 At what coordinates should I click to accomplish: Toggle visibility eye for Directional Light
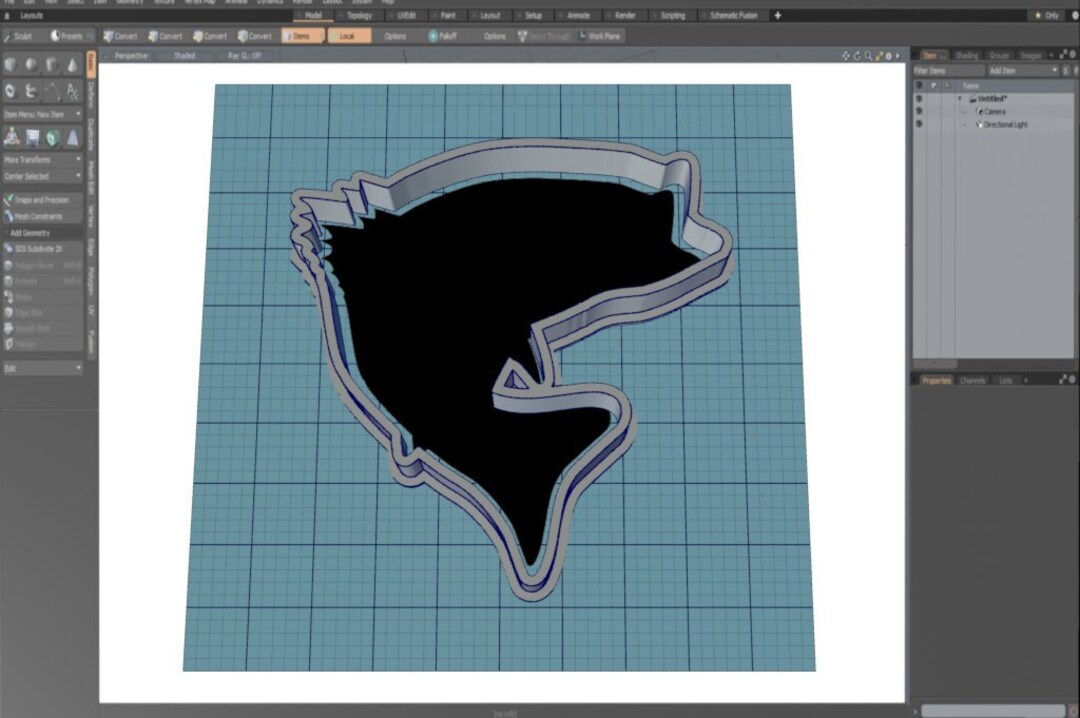[919, 124]
